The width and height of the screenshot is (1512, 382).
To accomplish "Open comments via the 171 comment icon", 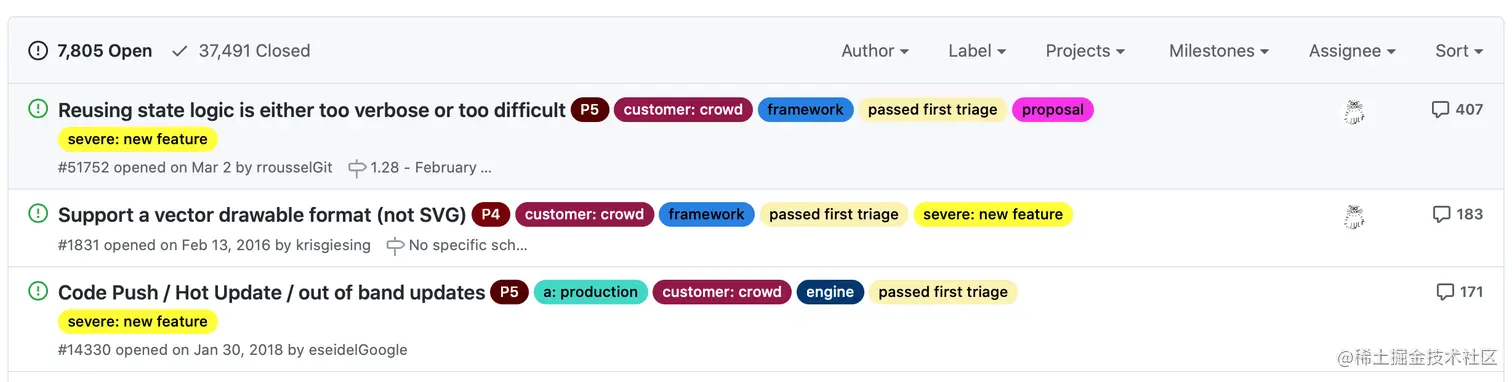I will click(1445, 292).
